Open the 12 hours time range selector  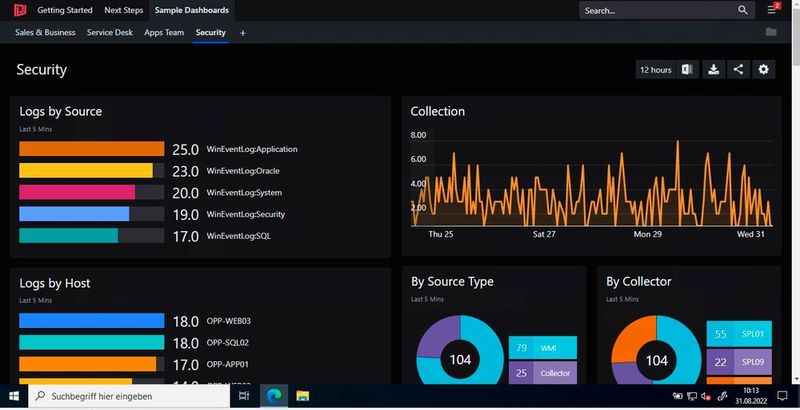click(655, 69)
